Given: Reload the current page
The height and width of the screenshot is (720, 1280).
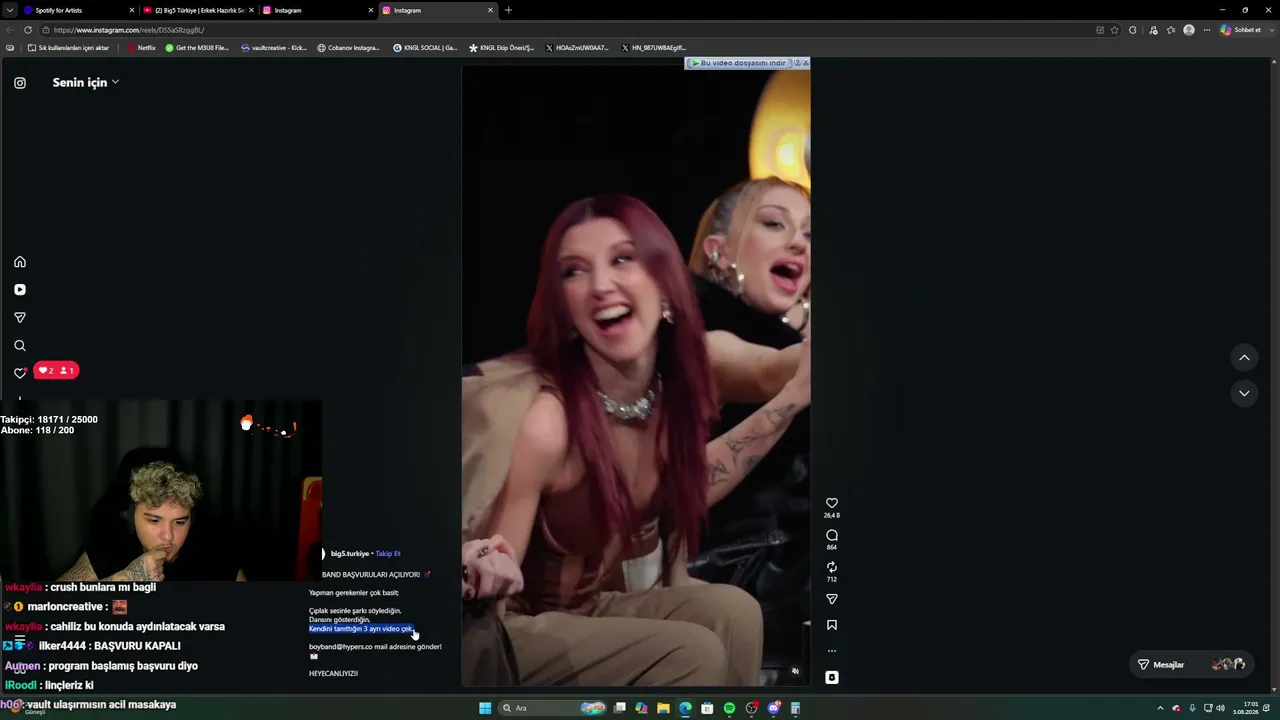Looking at the screenshot, I should tap(28, 30).
